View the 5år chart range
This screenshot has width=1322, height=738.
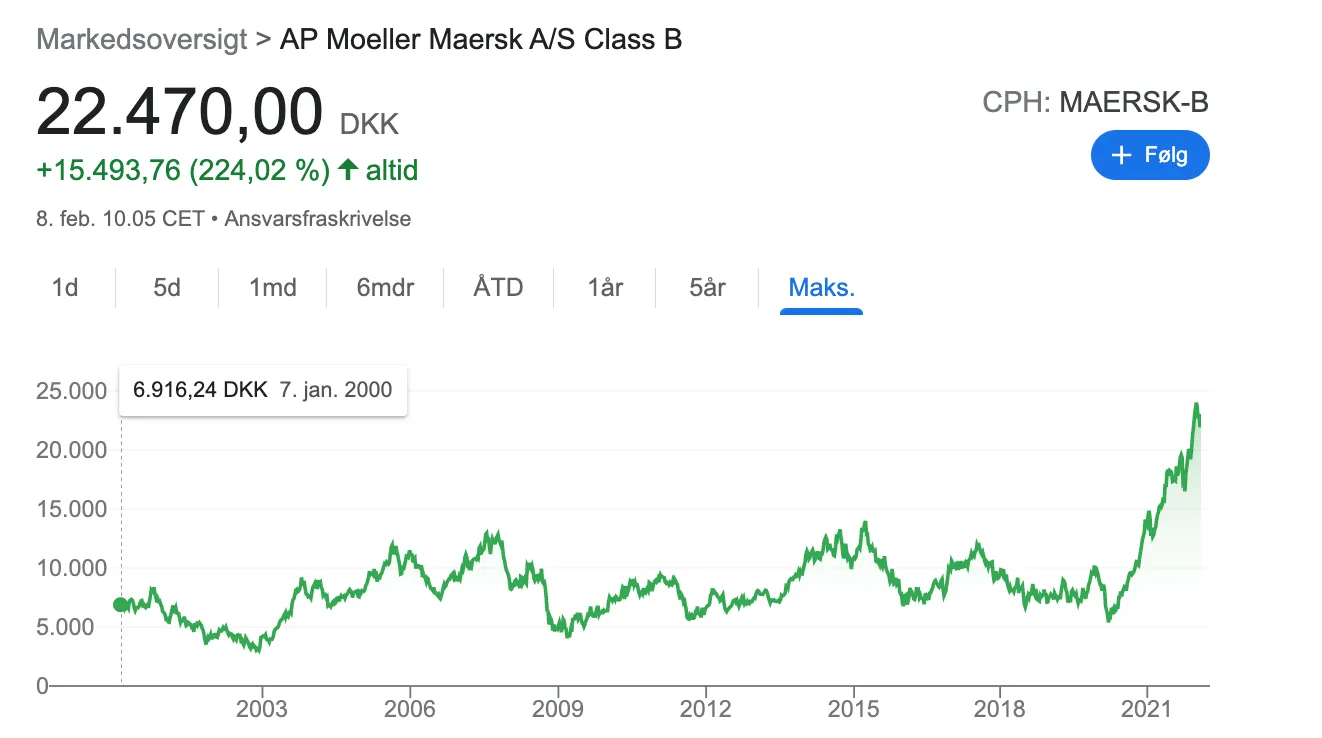click(707, 288)
